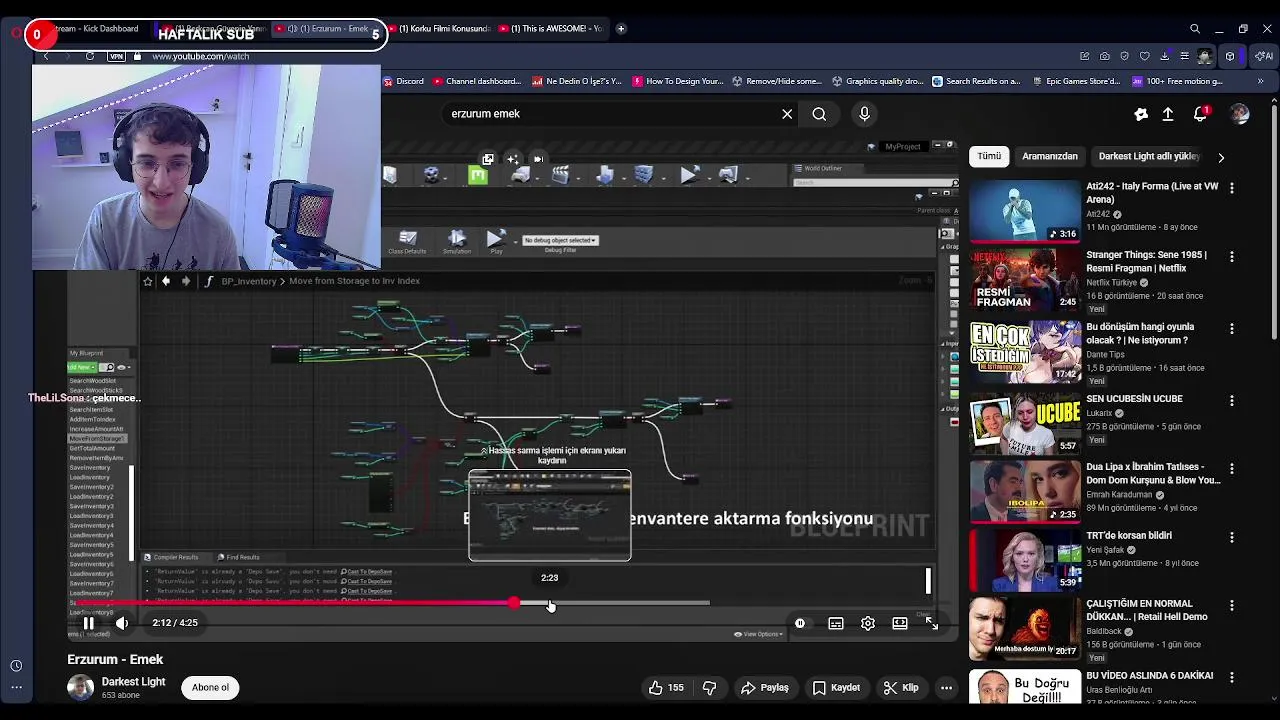Open the player settings gear

point(868,623)
